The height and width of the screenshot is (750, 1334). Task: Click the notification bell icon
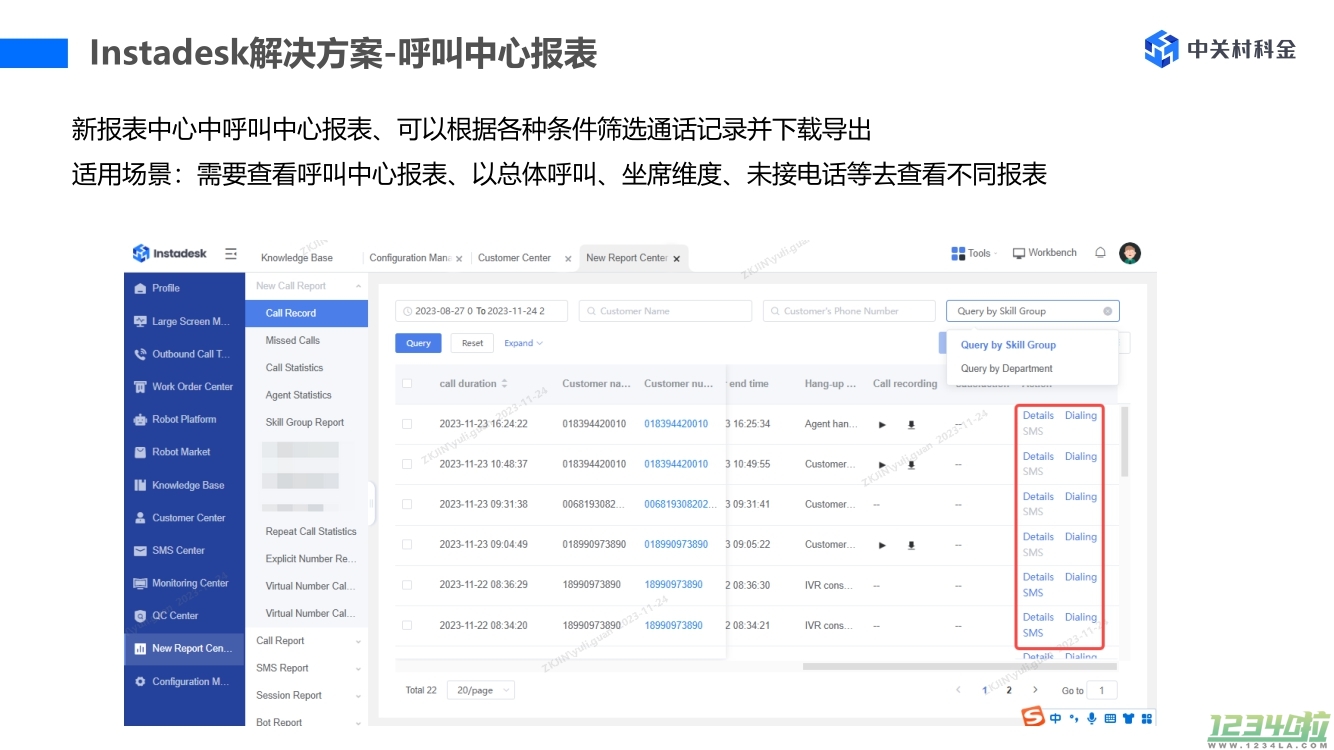tap(1100, 253)
